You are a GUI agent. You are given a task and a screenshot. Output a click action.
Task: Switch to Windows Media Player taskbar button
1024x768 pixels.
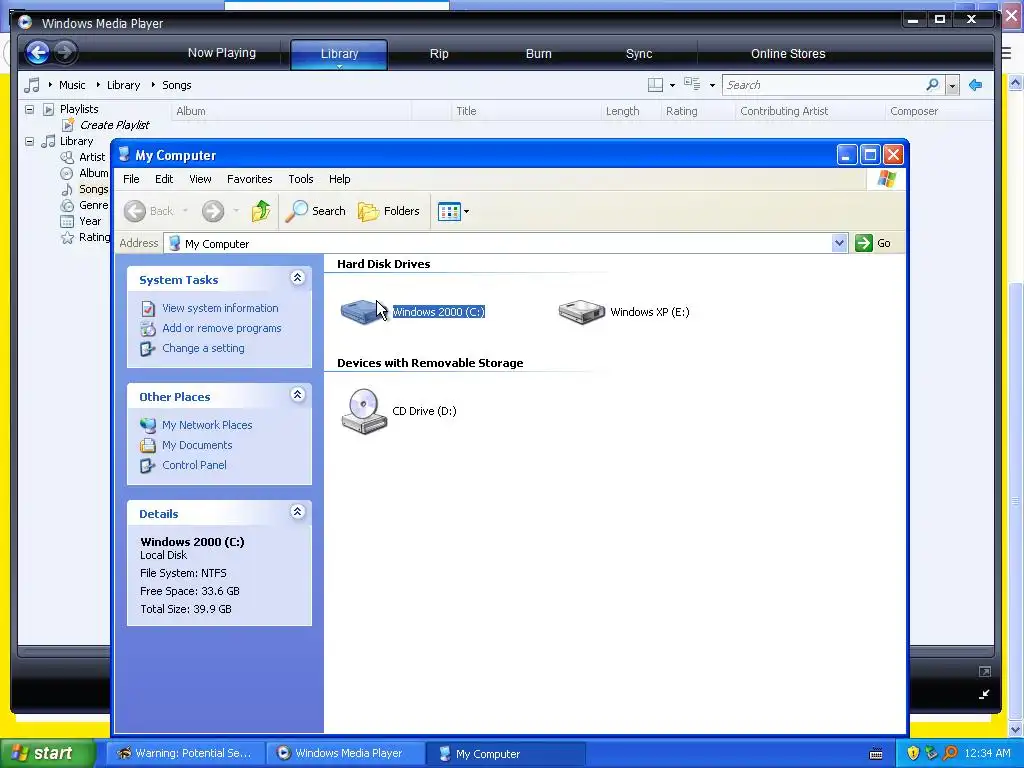point(345,754)
